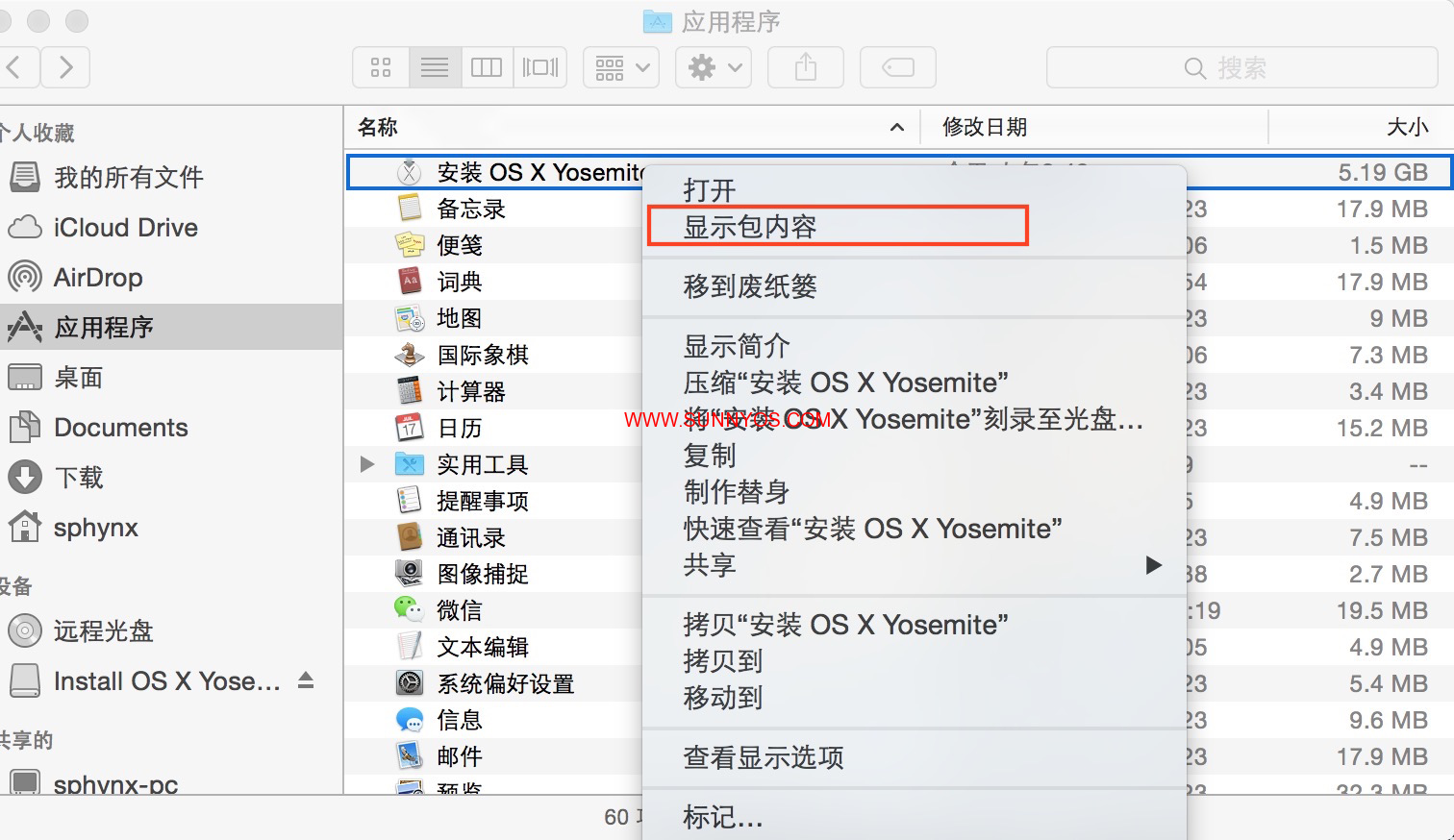Choose 移动到 from the context menu
This screenshot has width=1454, height=840.
[915, 698]
